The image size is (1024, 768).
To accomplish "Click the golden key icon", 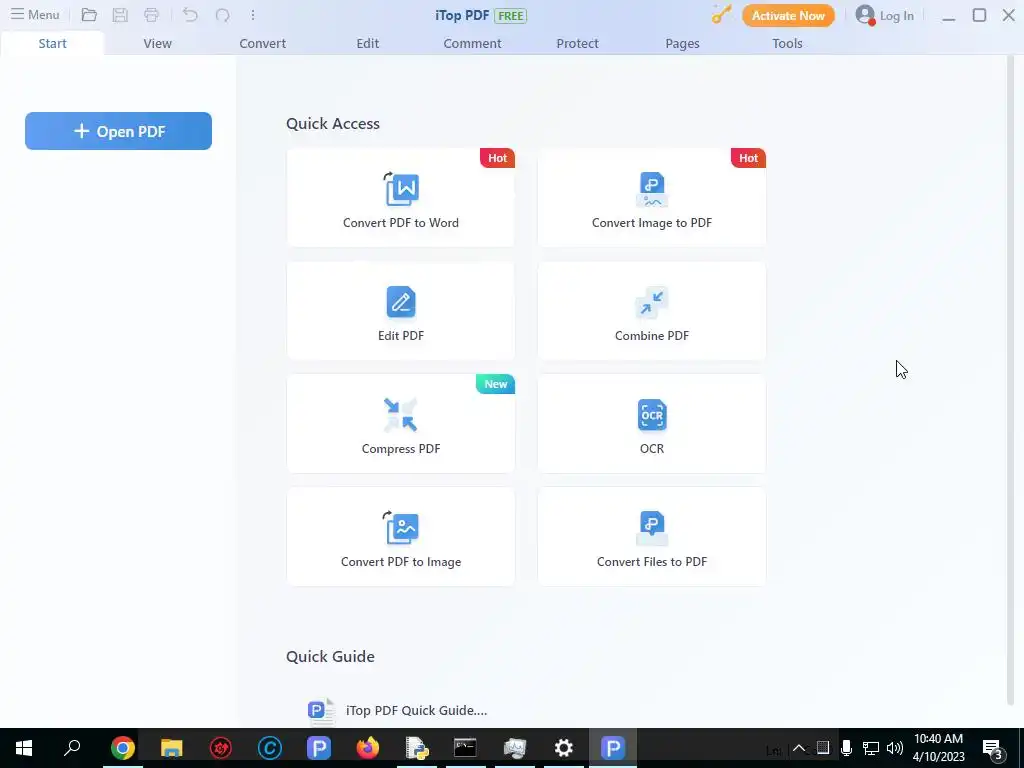I will click(721, 14).
